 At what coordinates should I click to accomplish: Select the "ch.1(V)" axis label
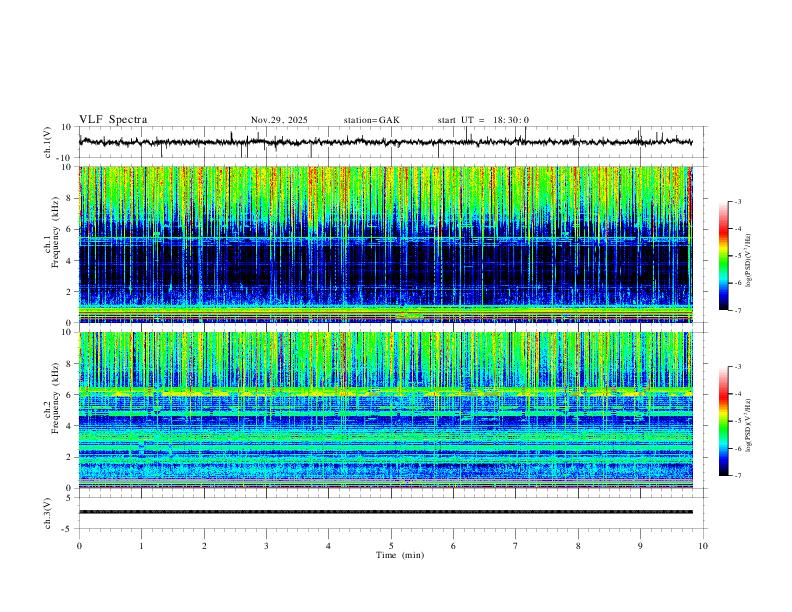48,142
